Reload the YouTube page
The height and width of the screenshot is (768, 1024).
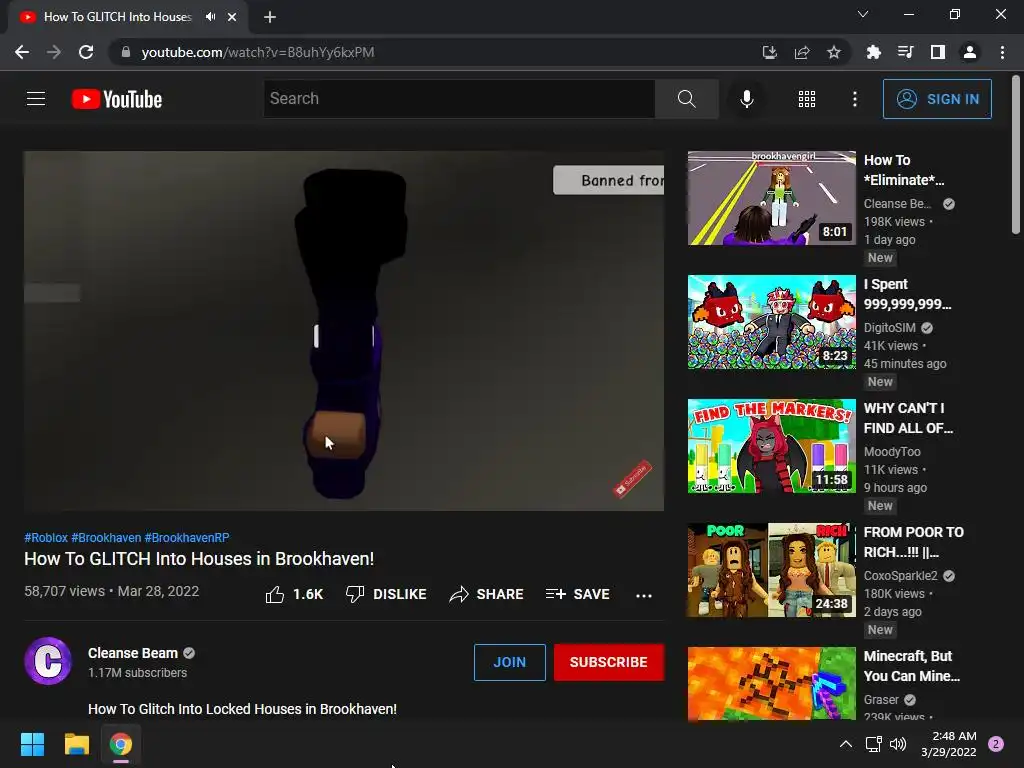(x=86, y=52)
